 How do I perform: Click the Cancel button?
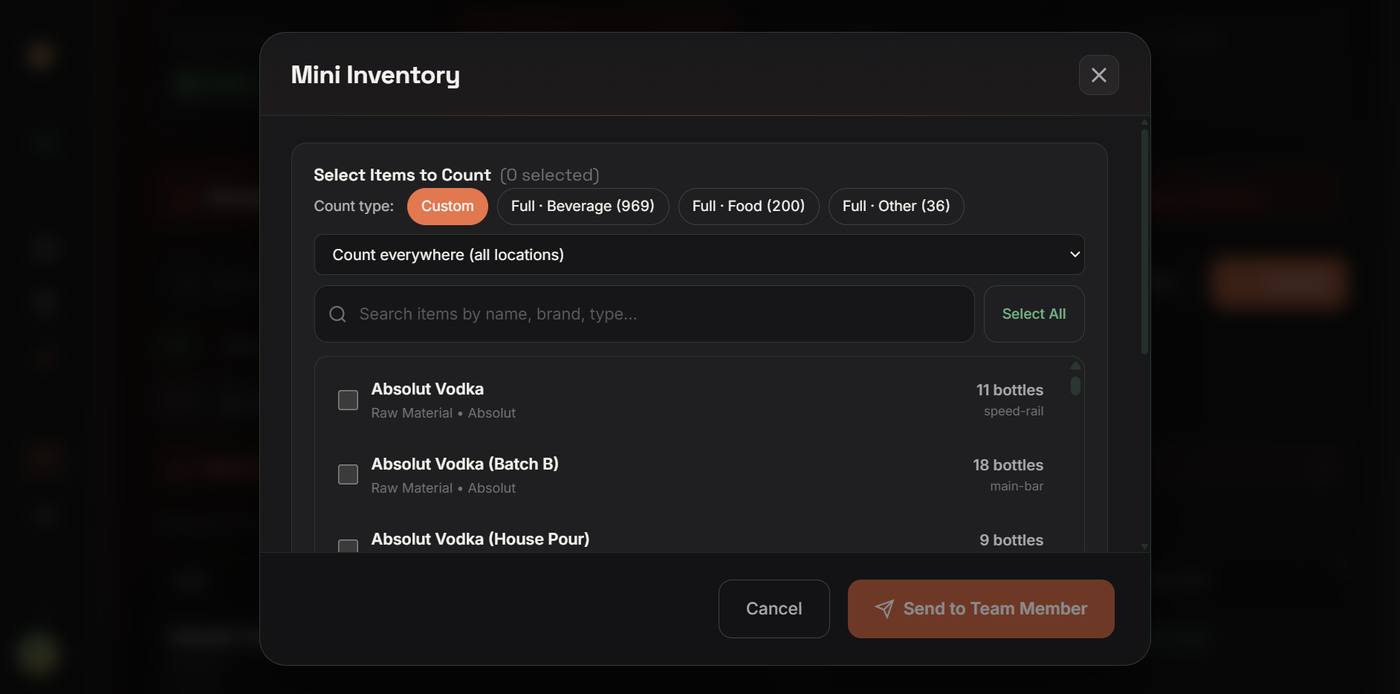[x=774, y=609]
